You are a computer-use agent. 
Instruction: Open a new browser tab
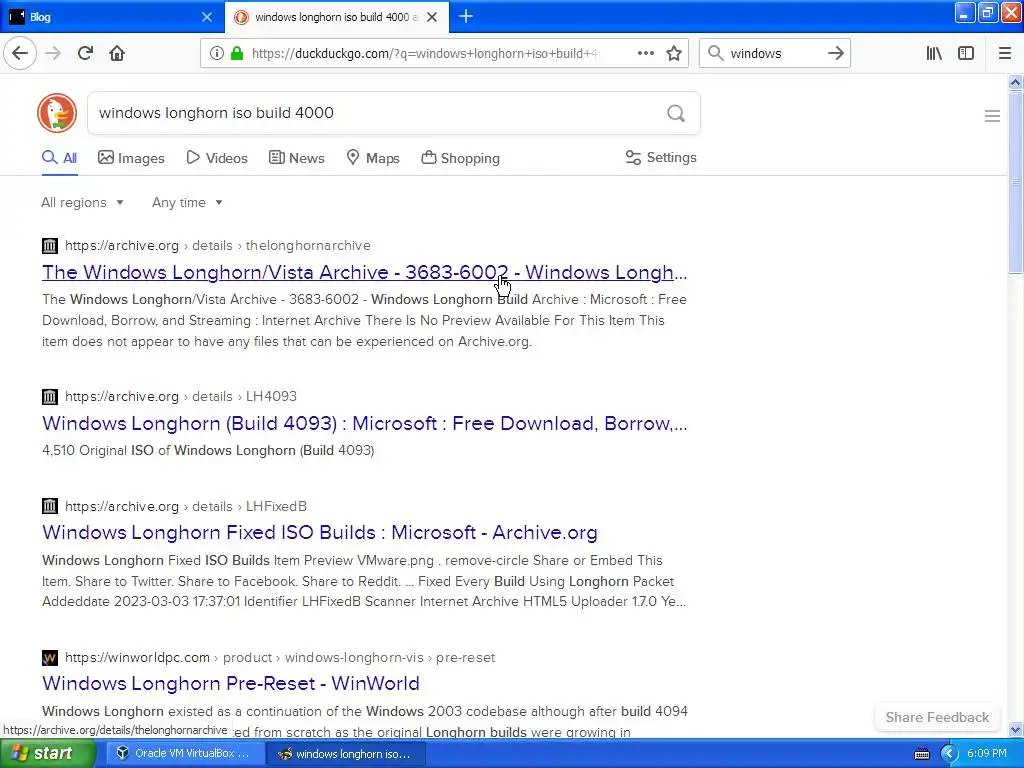tap(466, 16)
